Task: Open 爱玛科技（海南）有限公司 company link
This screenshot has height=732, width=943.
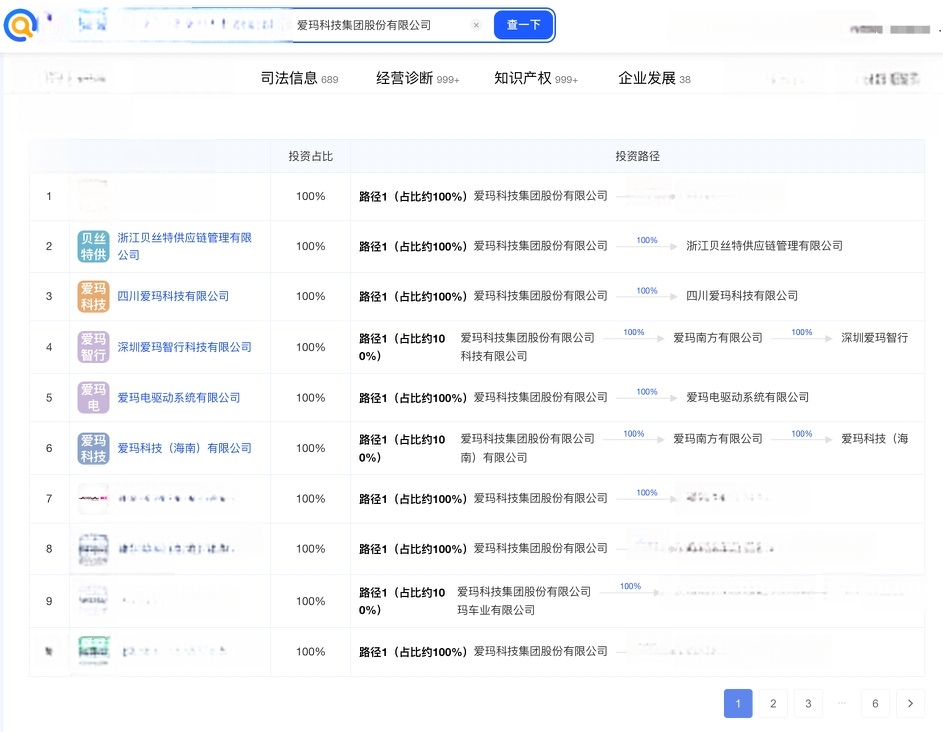Action: 184,448
